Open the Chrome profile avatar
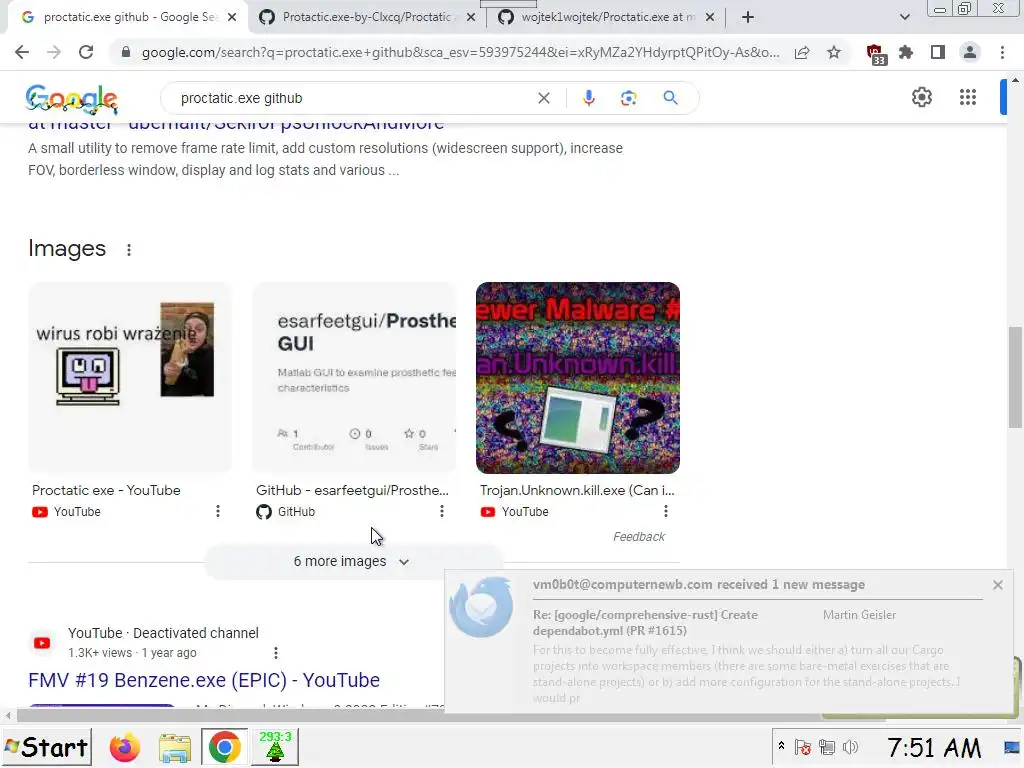This screenshot has height=768, width=1024. [970, 52]
